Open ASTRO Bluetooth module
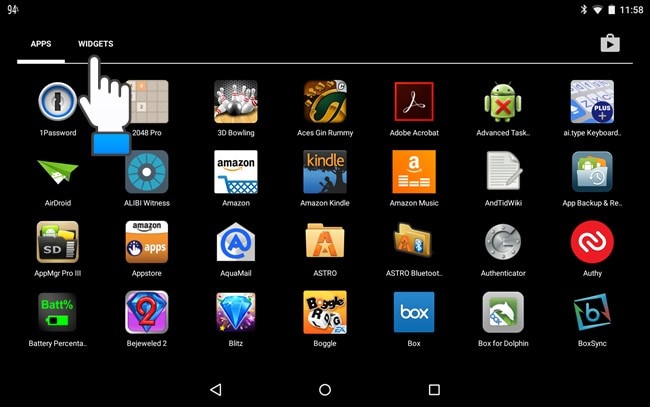Image resolution: width=650 pixels, height=407 pixels. pyautogui.click(x=413, y=240)
